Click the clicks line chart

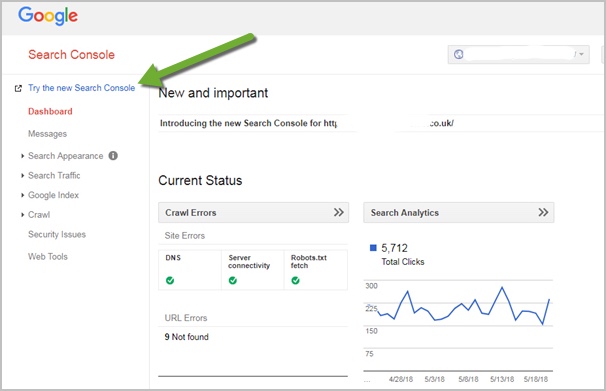pyautogui.click(x=458, y=325)
